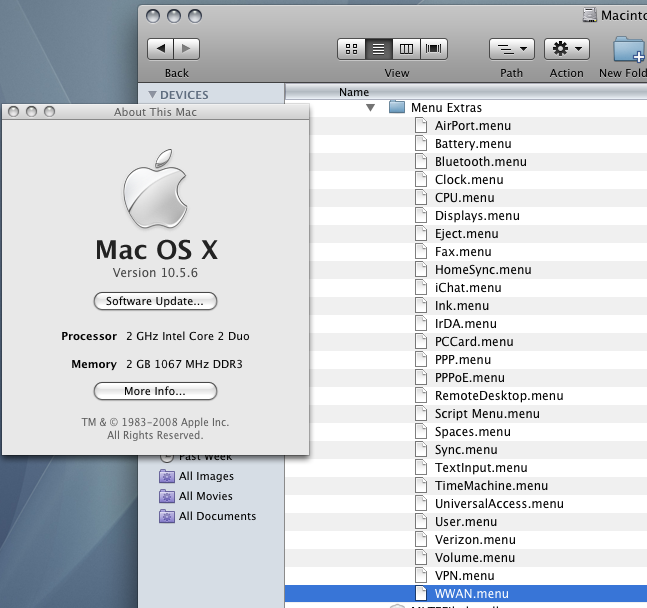Select the TimeMachine.menu file name

[491, 486]
